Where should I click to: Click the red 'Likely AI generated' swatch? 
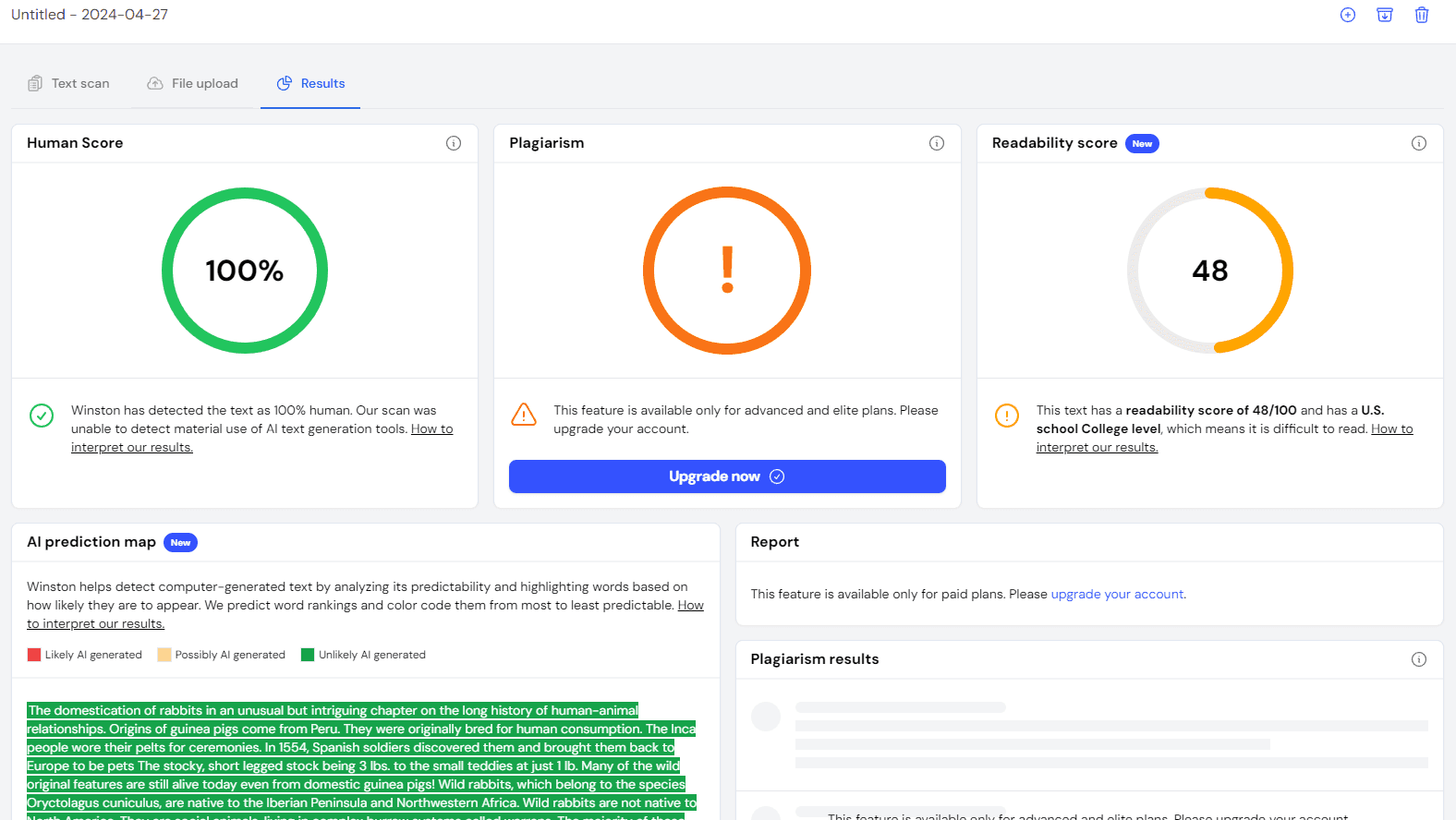point(34,655)
